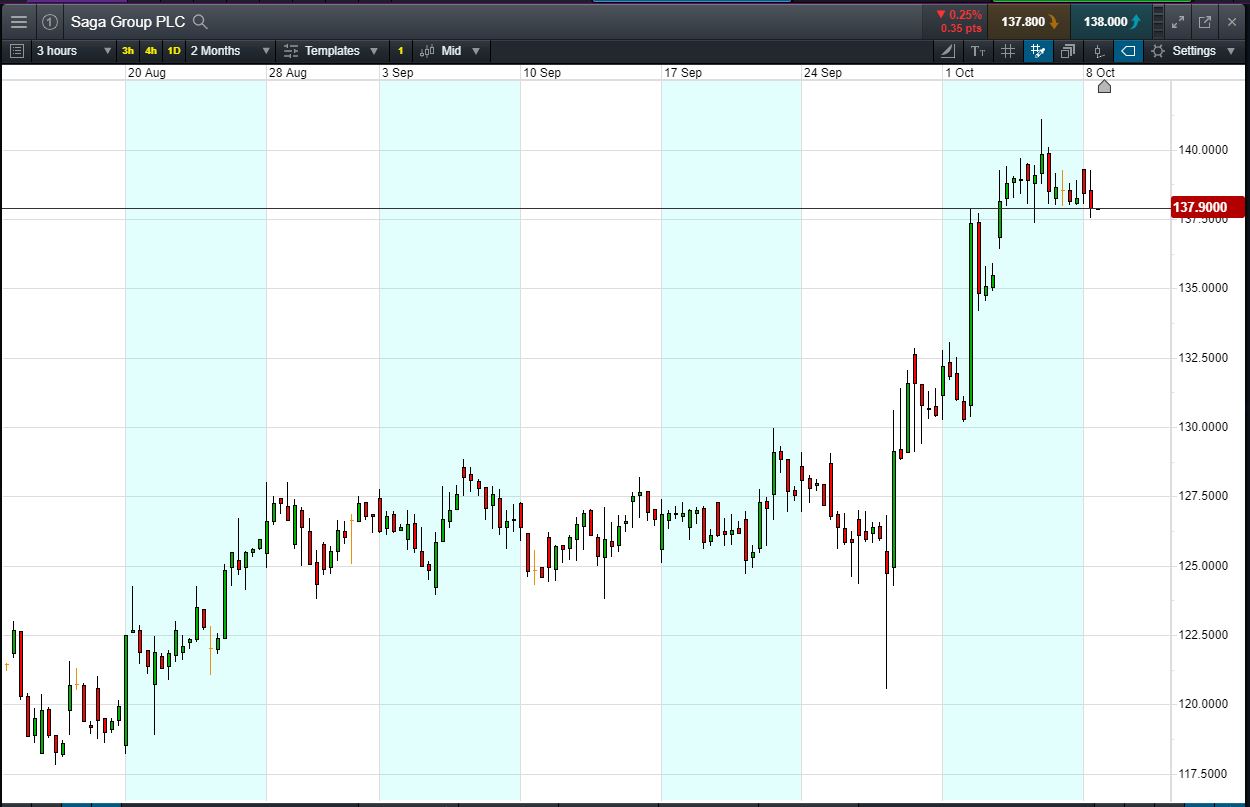Click the 122.5000 price axis label
This screenshot has width=1250, height=807.
click(1203, 635)
